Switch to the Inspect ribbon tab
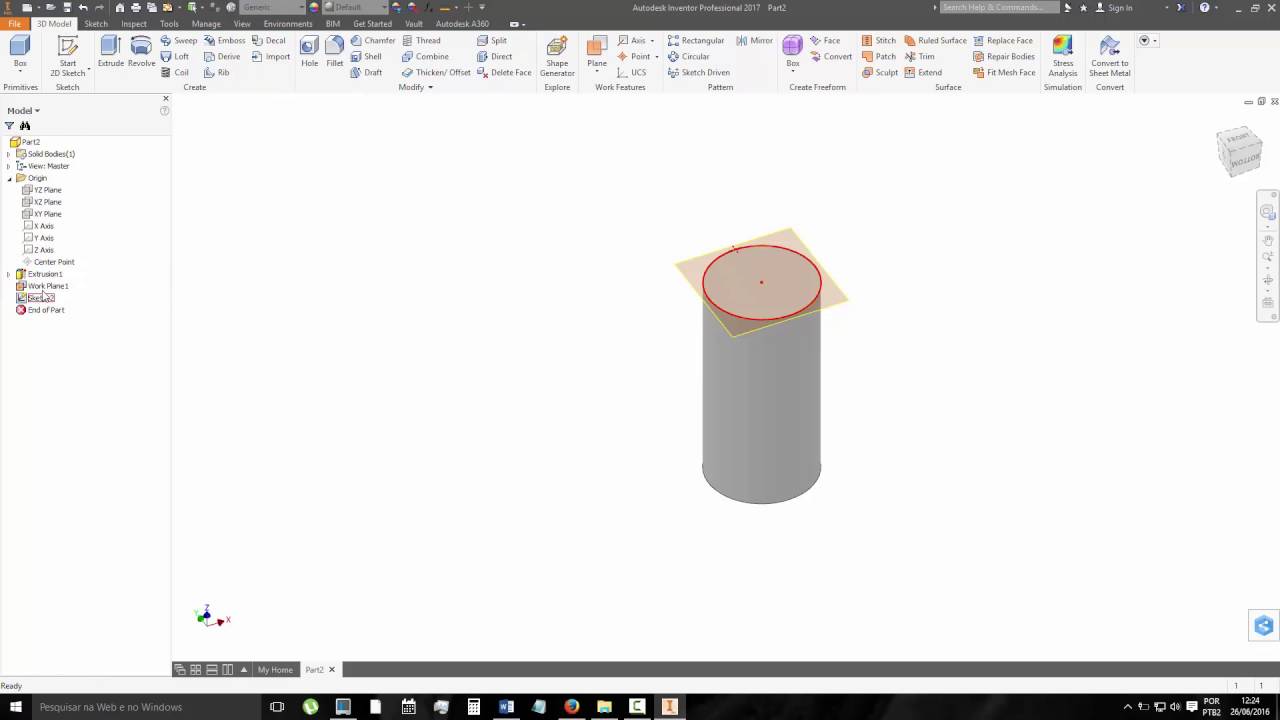 point(134,23)
